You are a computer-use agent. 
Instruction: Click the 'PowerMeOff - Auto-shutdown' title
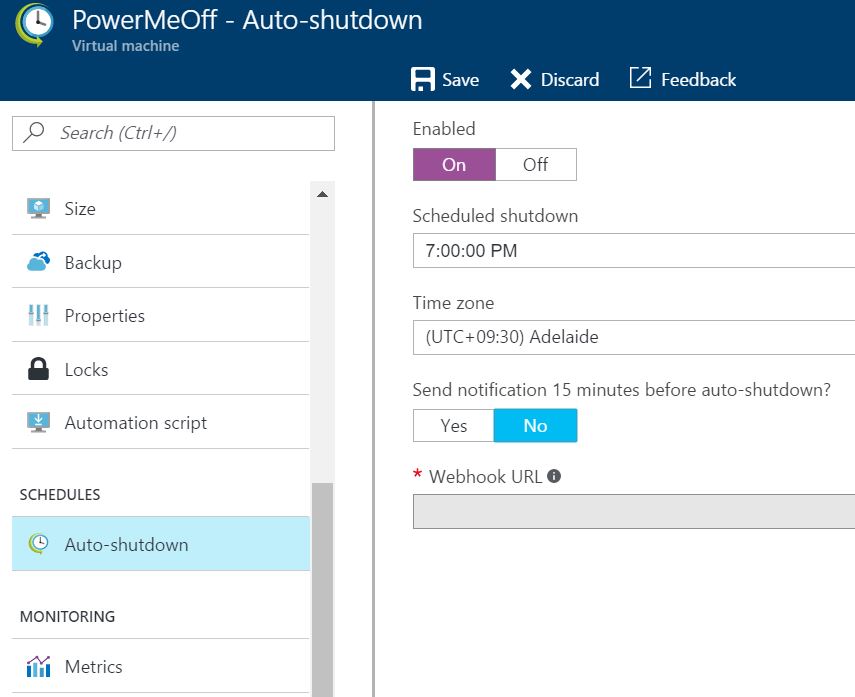click(x=247, y=20)
